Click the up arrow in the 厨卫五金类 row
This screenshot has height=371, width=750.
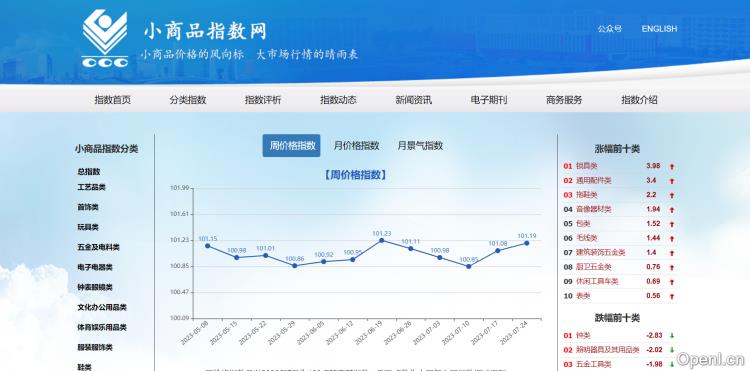672,268
